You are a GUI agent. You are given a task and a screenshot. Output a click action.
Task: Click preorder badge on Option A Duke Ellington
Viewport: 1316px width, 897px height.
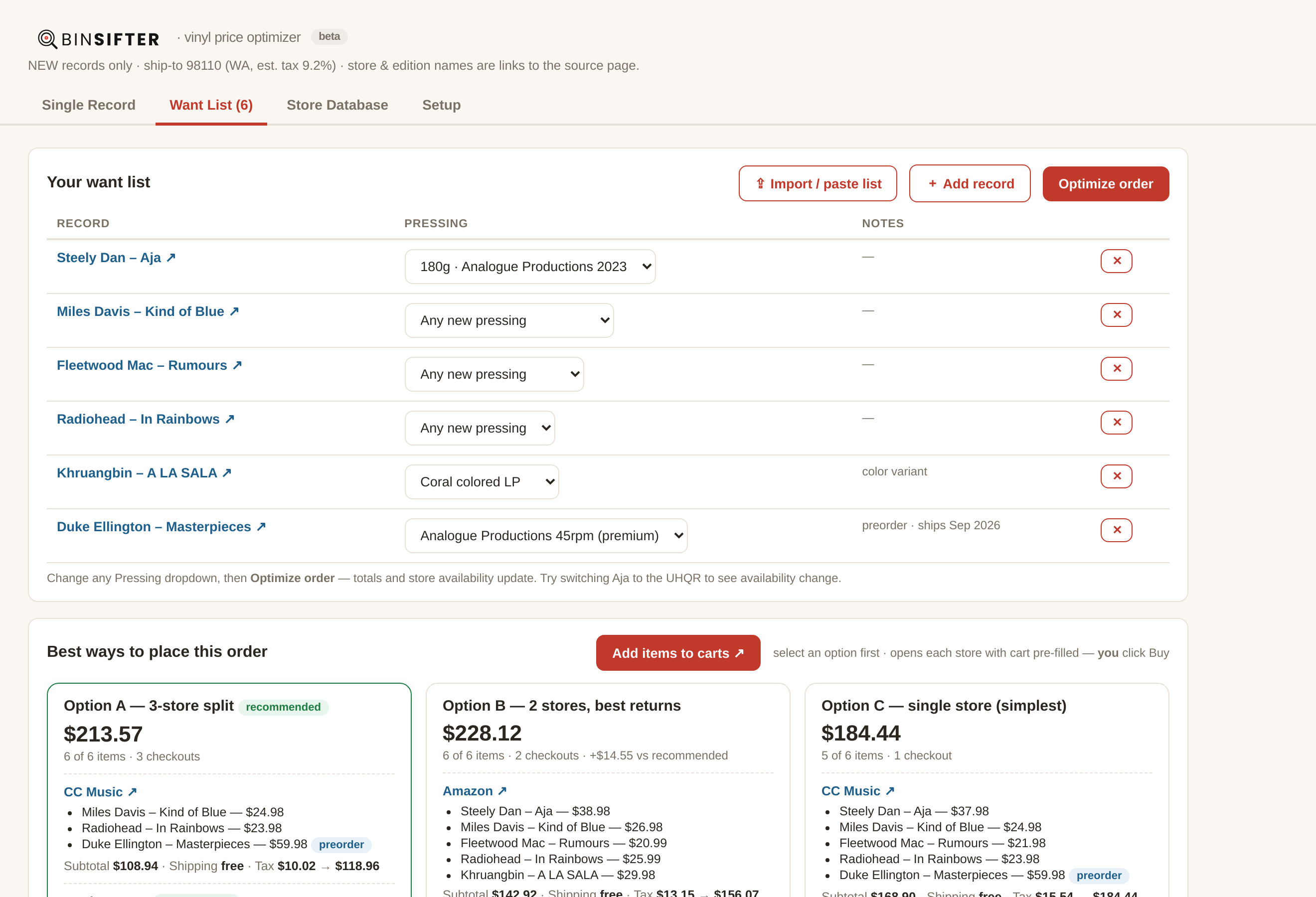pyautogui.click(x=341, y=844)
